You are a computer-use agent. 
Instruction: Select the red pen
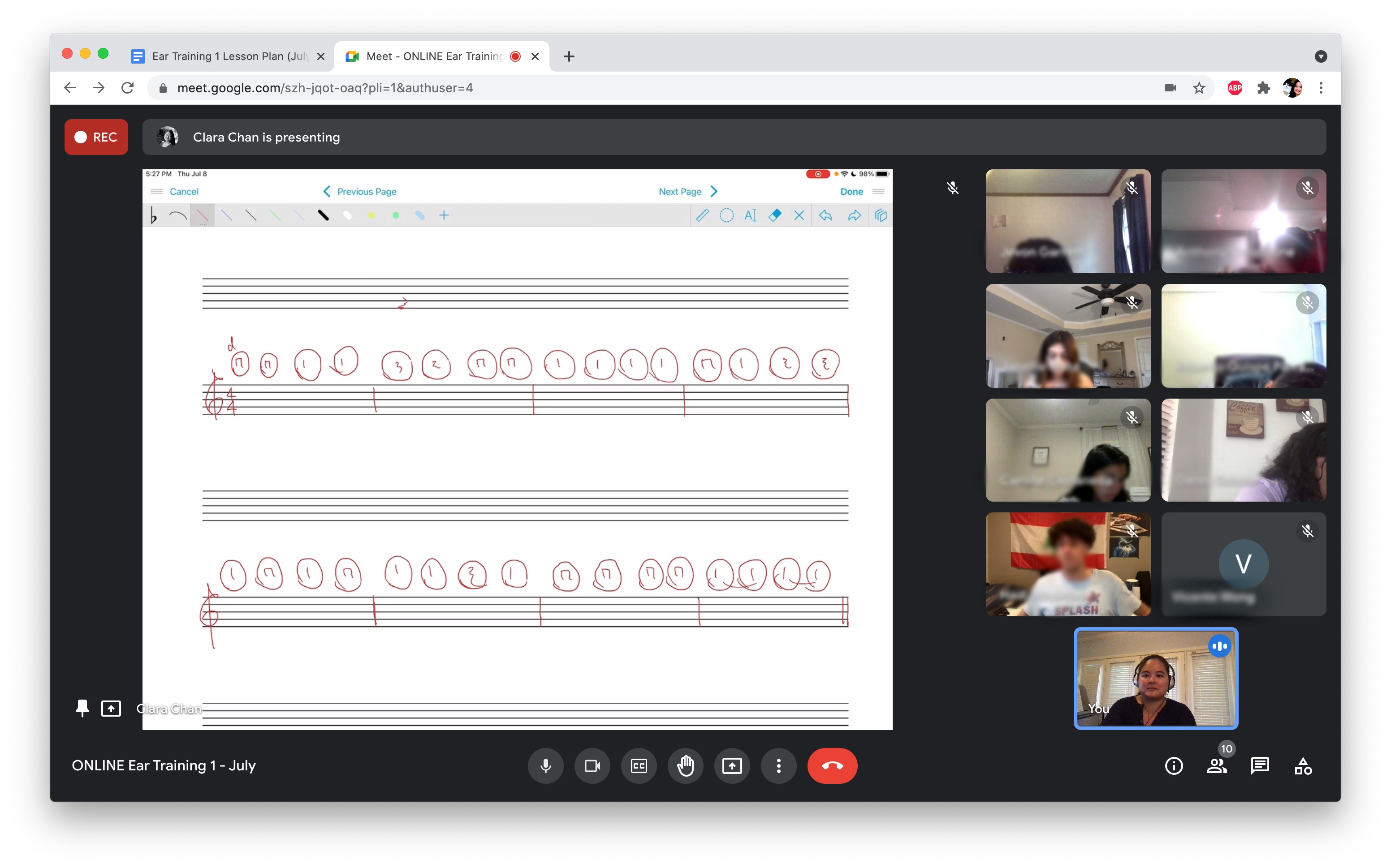tap(202, 215)
